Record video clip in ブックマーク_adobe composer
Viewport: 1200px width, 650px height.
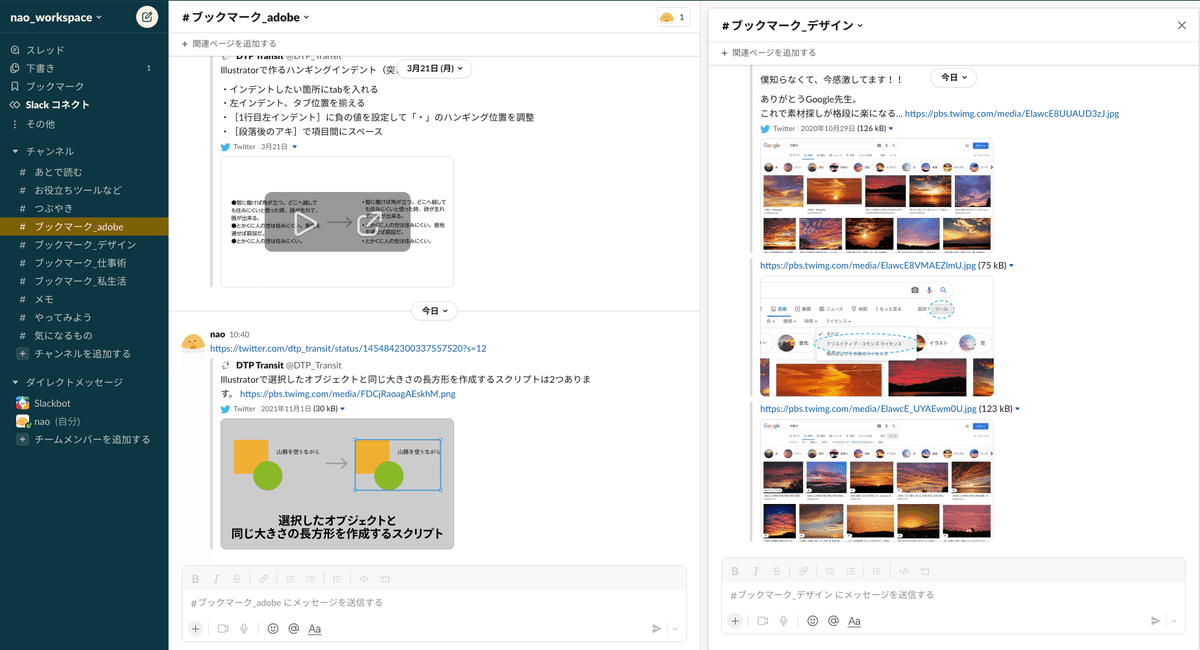pyautogui.click(x=222, y=629)
